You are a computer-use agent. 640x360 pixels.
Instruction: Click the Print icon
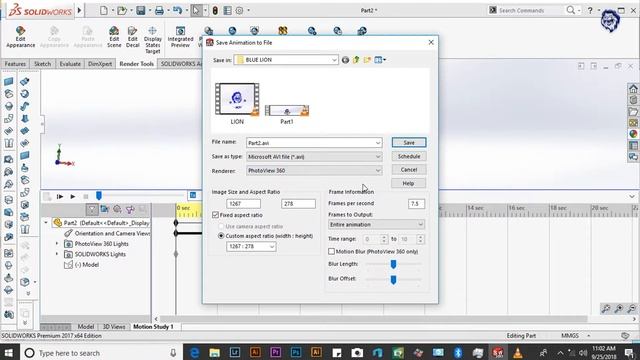coord(159,11)
